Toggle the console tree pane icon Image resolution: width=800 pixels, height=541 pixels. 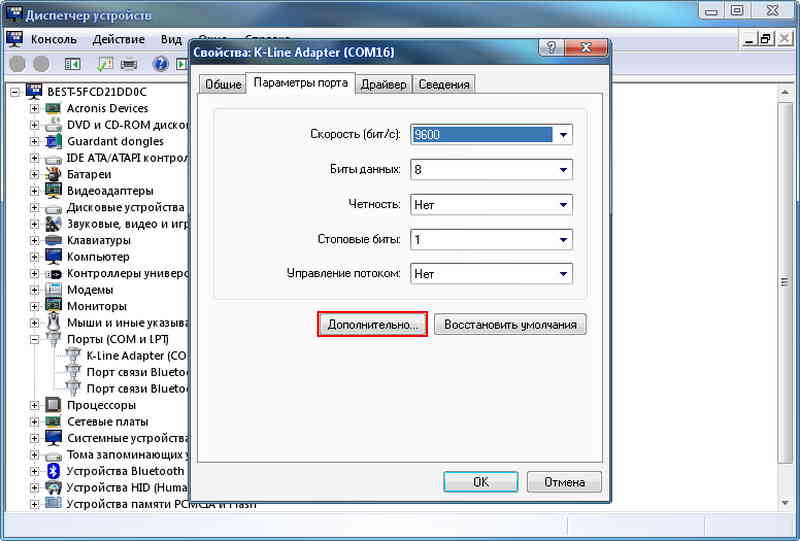click(x=72, y=64)
